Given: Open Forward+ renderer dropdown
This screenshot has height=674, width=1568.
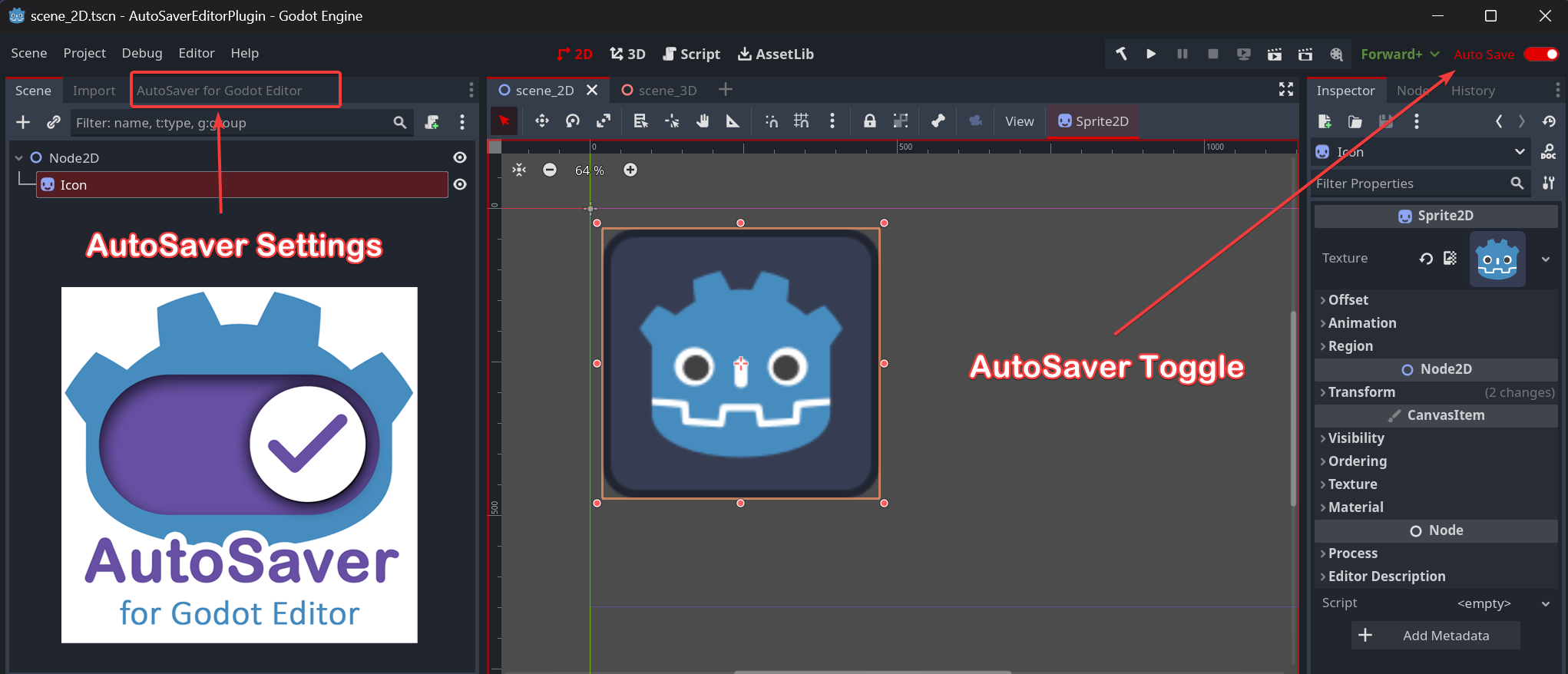Looking at the screenshot, I should [x=1400, y=54].
